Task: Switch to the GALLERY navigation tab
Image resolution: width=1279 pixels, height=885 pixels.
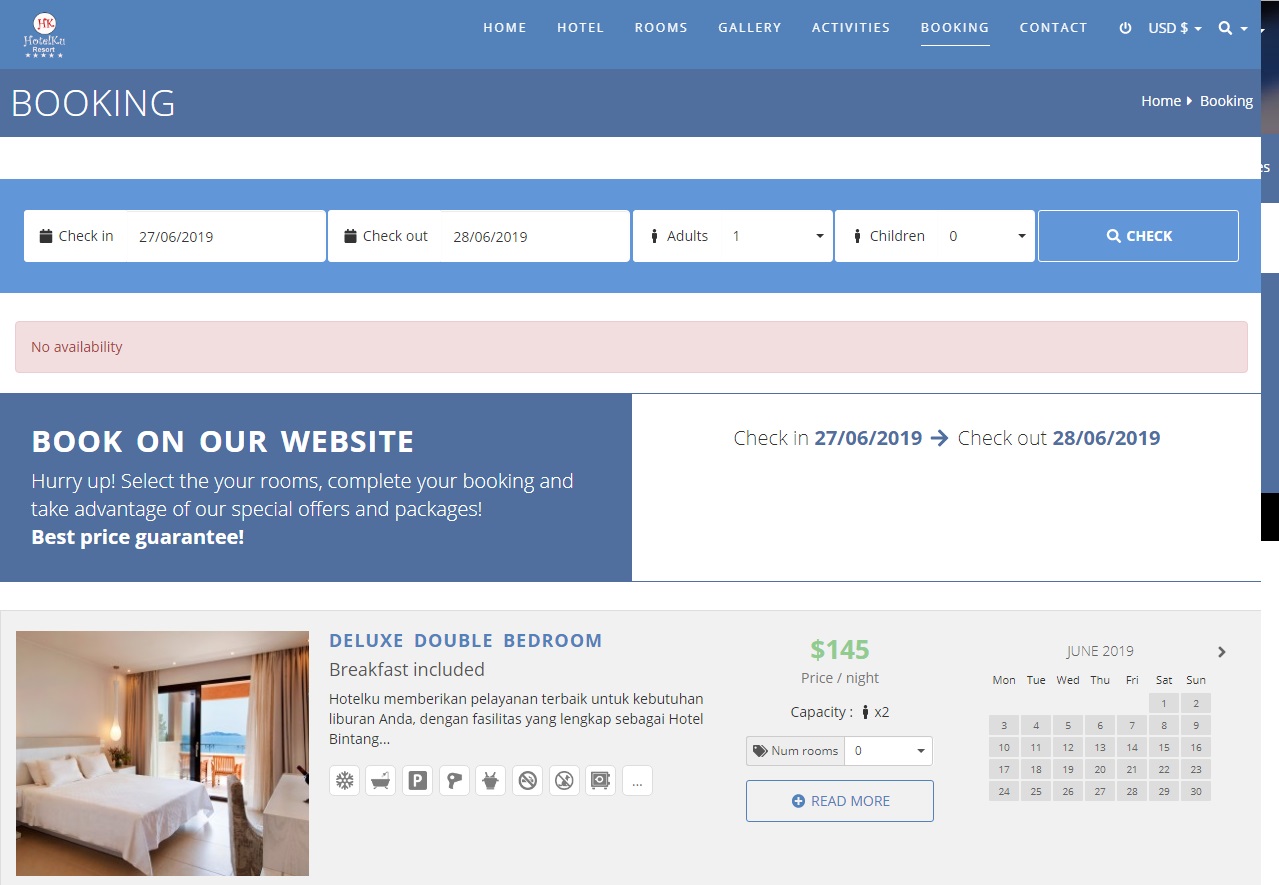Action: 749,28
